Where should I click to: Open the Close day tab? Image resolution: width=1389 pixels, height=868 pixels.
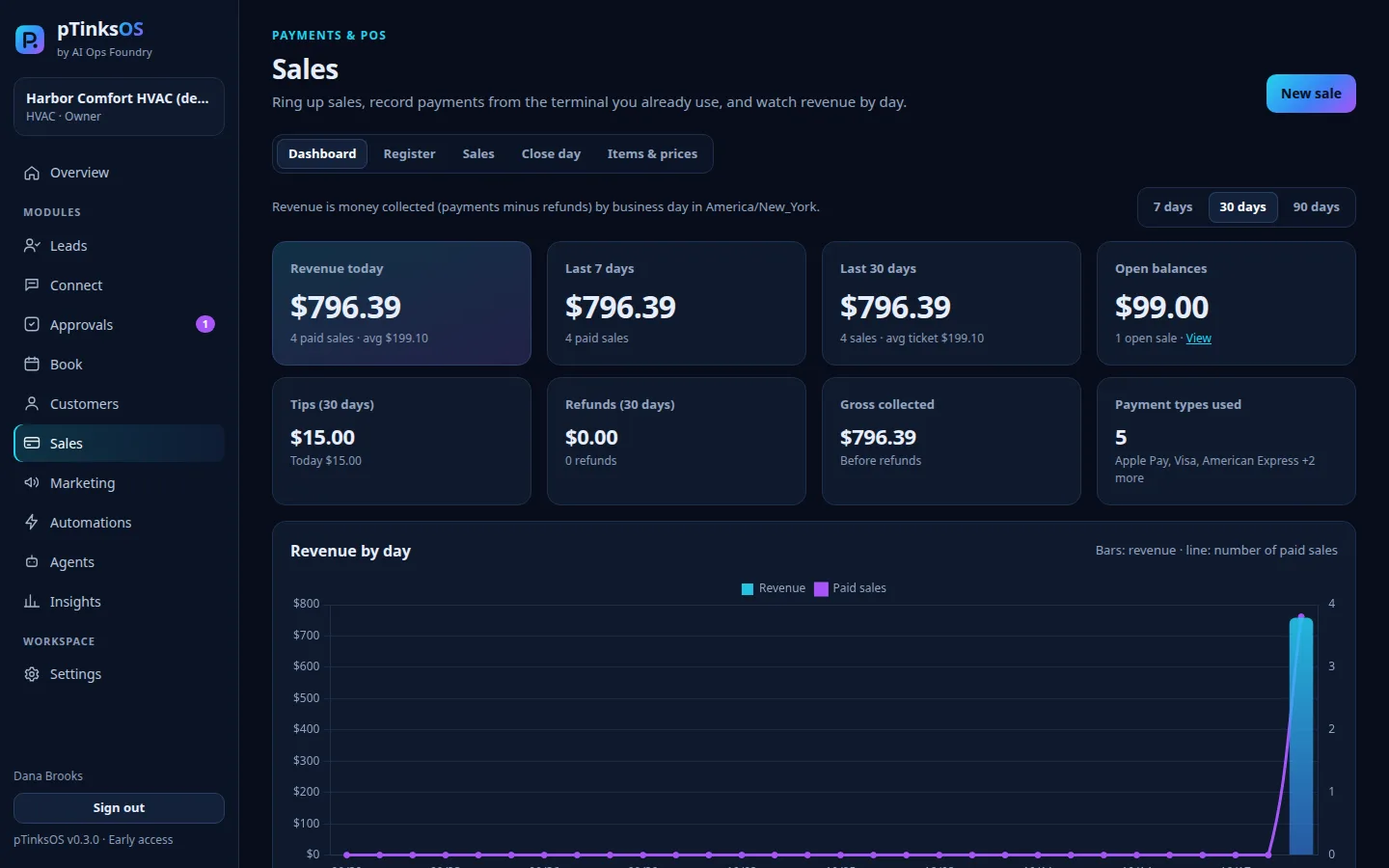(x=551, y=154)
